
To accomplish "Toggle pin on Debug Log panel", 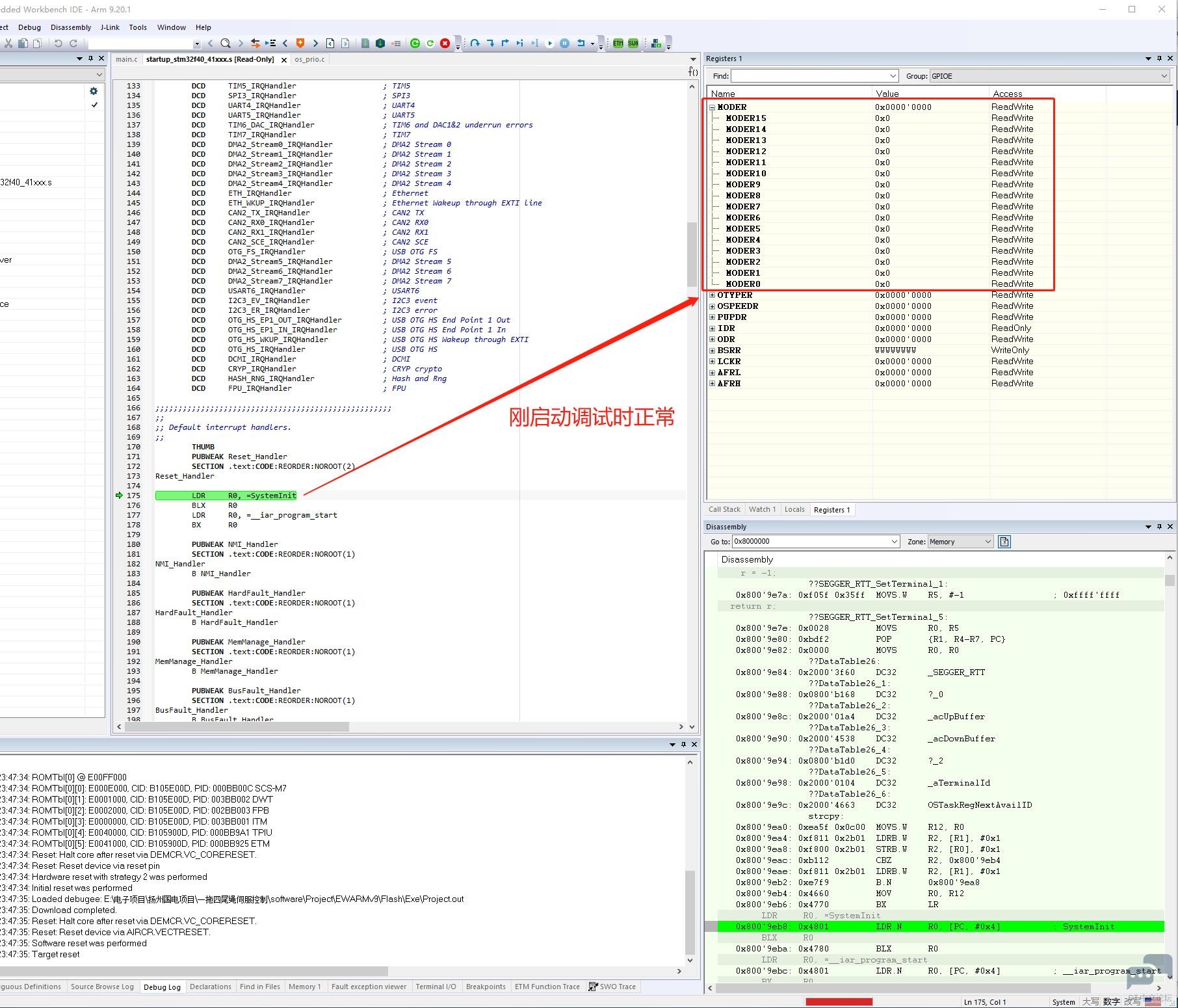I will coord(683,744).
